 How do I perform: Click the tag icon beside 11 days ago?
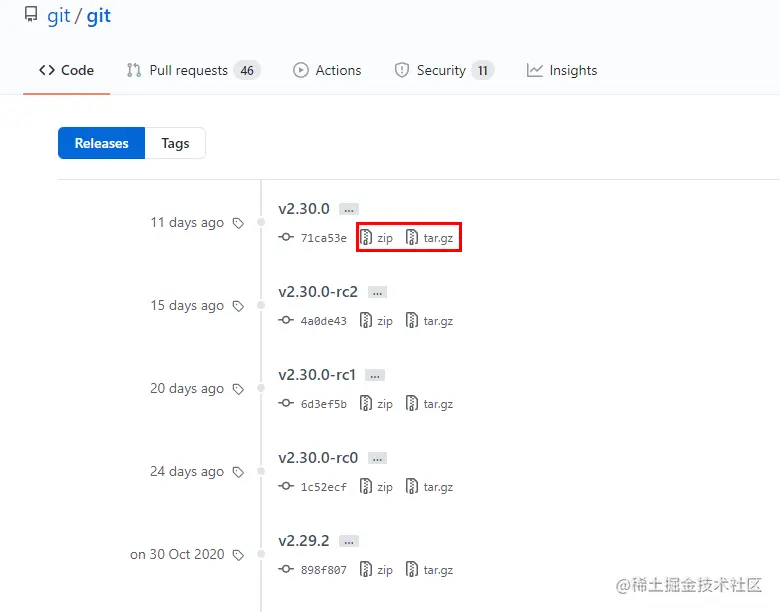(x=238, y=223)
